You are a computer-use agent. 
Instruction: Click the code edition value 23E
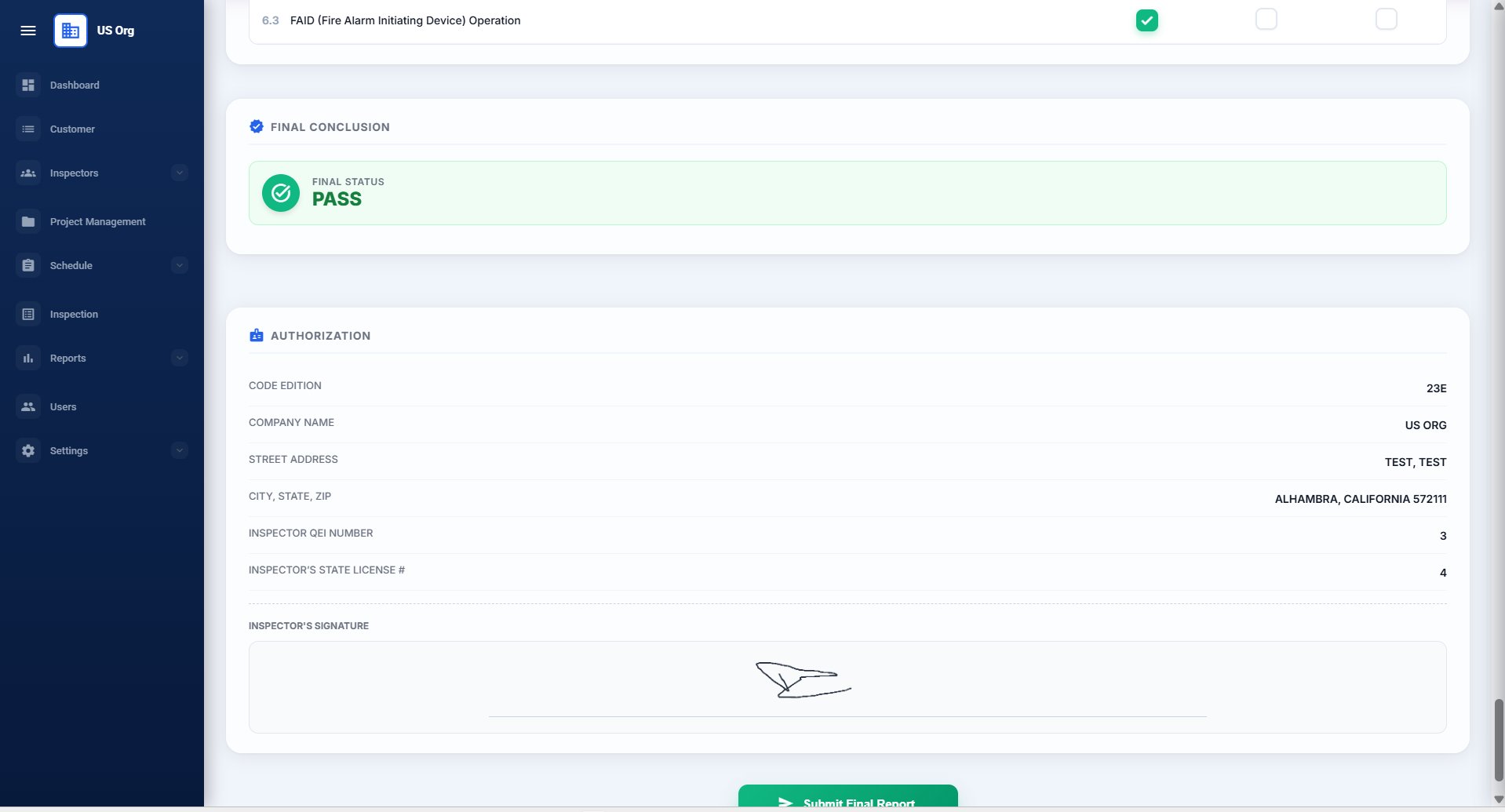pyautogui.click(x=1436, y=388)
